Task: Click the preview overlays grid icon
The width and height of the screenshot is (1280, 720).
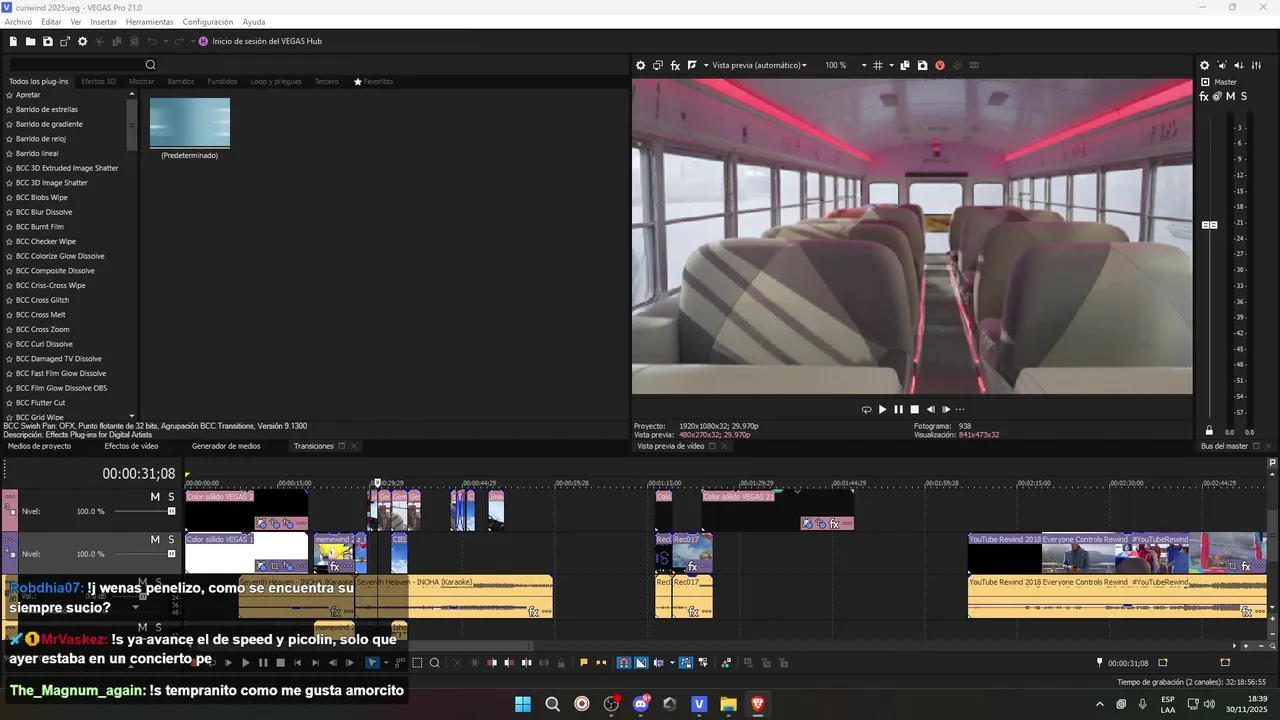Action: tap(877, 66)
